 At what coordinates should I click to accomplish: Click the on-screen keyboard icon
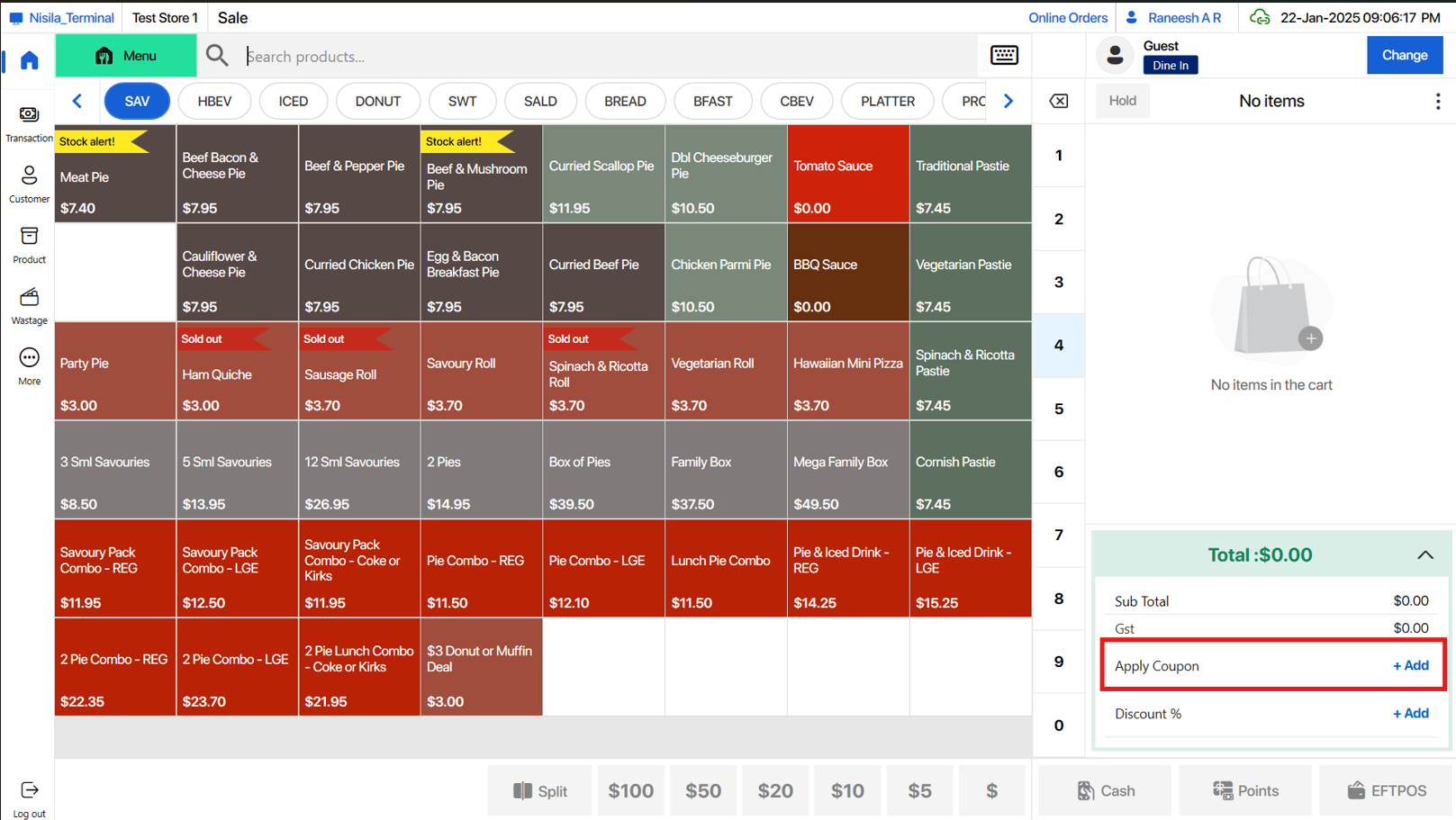pos(1004,56)
